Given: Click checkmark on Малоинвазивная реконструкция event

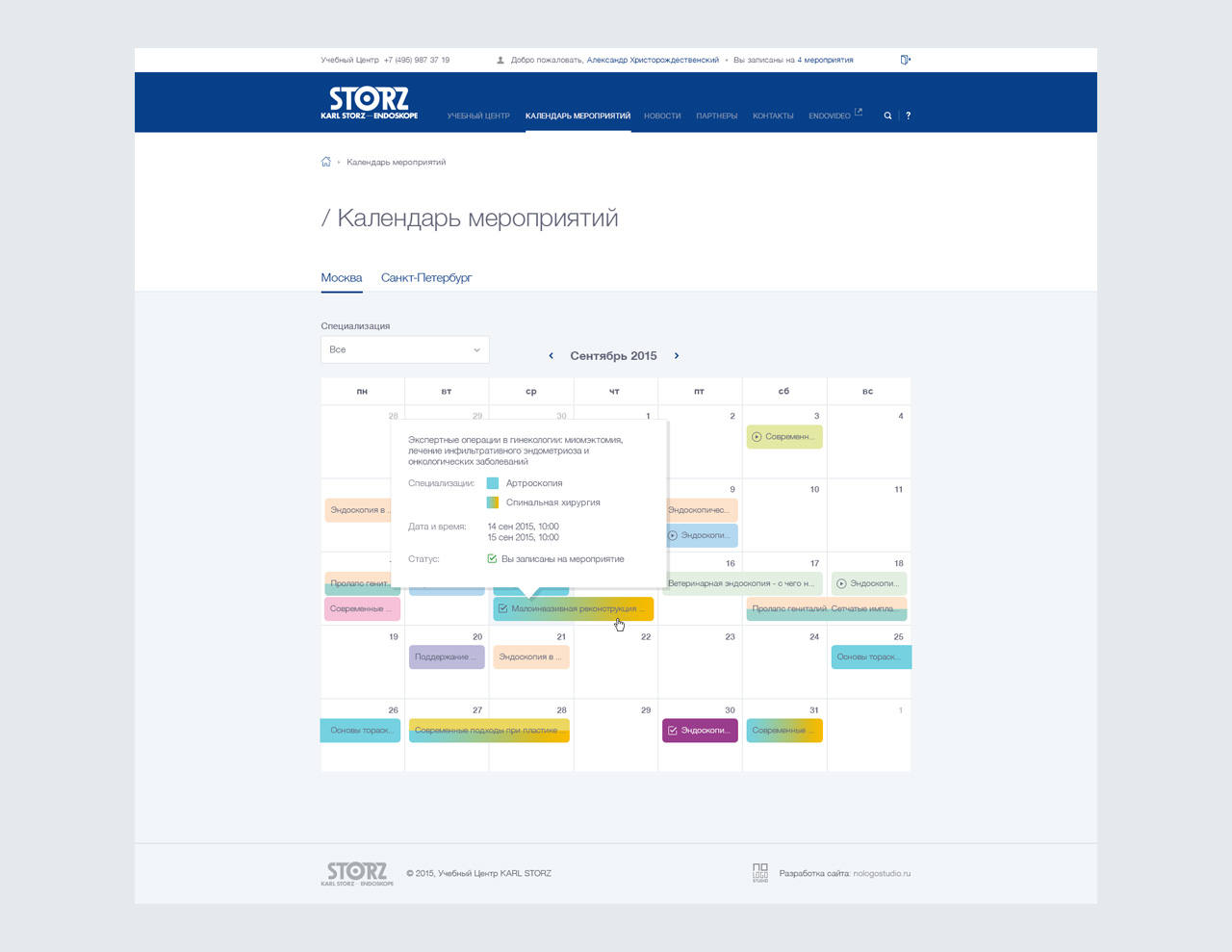Looking at the screenshot, I should pyautogui.click(x=502, y=608).
